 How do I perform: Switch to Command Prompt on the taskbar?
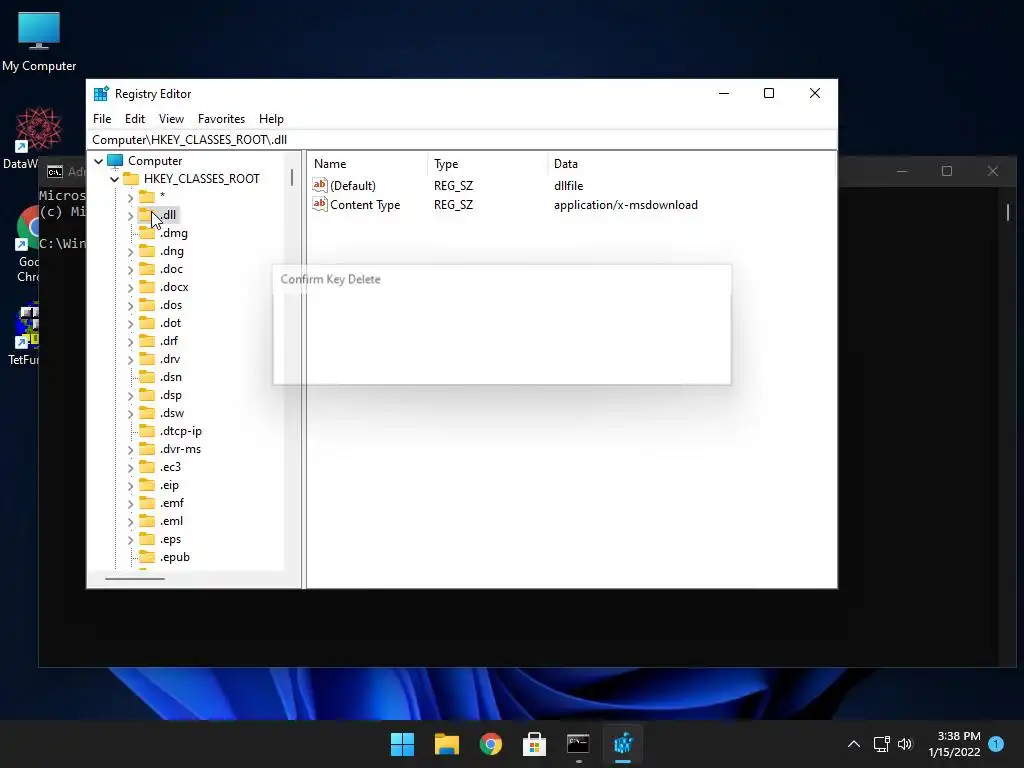click(x=578, y=744)
